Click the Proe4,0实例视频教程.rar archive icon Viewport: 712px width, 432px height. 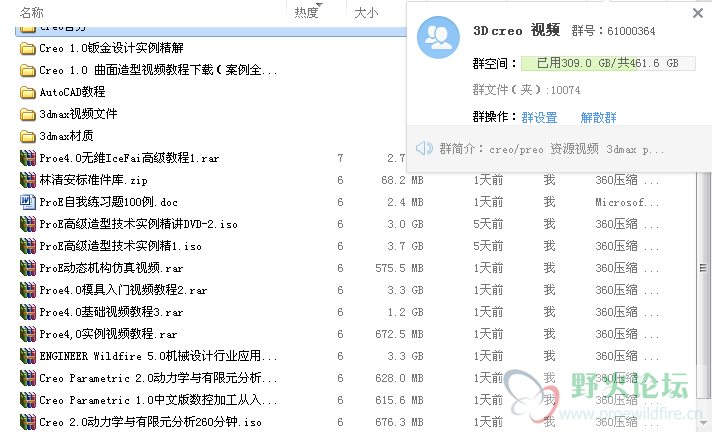click(x=28, y=334)
